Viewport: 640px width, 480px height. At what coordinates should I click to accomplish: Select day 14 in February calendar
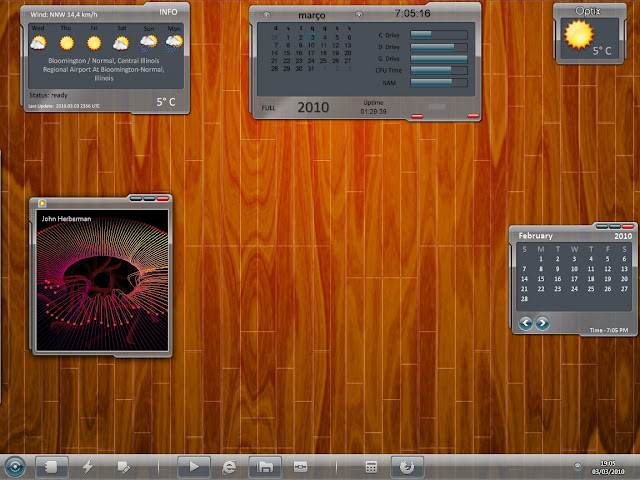click(x=524, y=279)
